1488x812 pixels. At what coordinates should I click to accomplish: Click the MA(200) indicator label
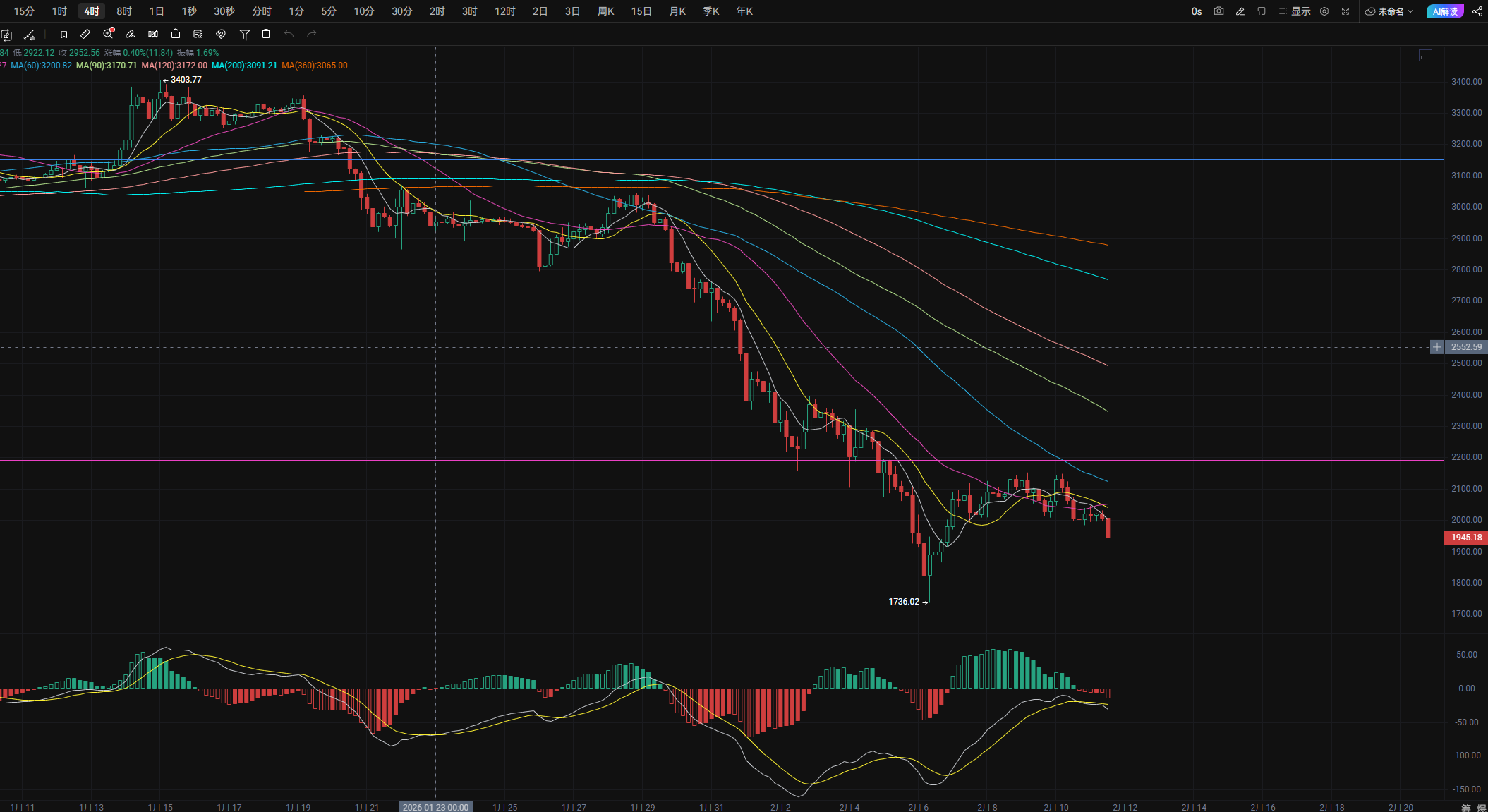point(244,66)
